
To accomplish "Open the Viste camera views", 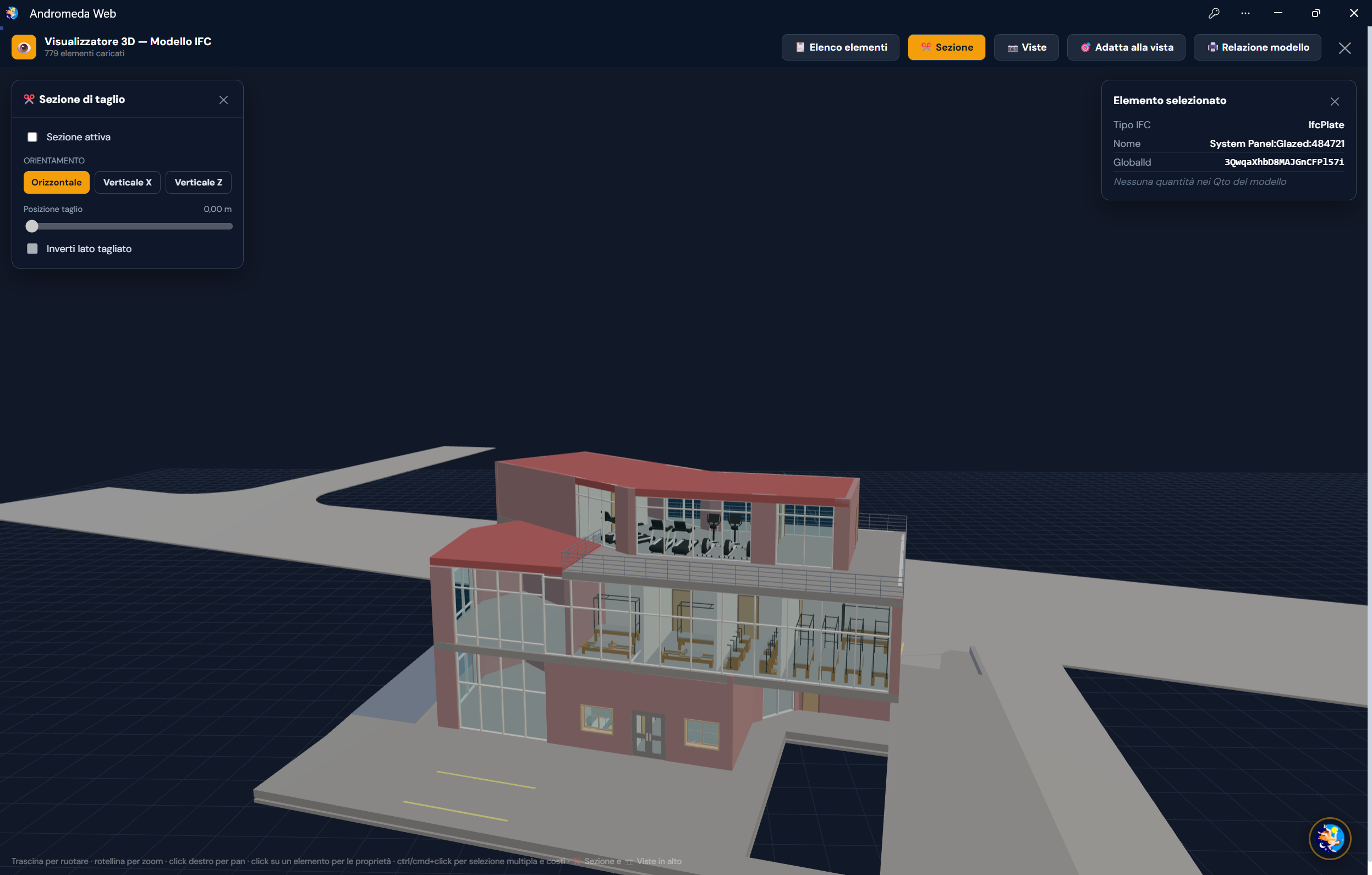I will click(1025, 47).
